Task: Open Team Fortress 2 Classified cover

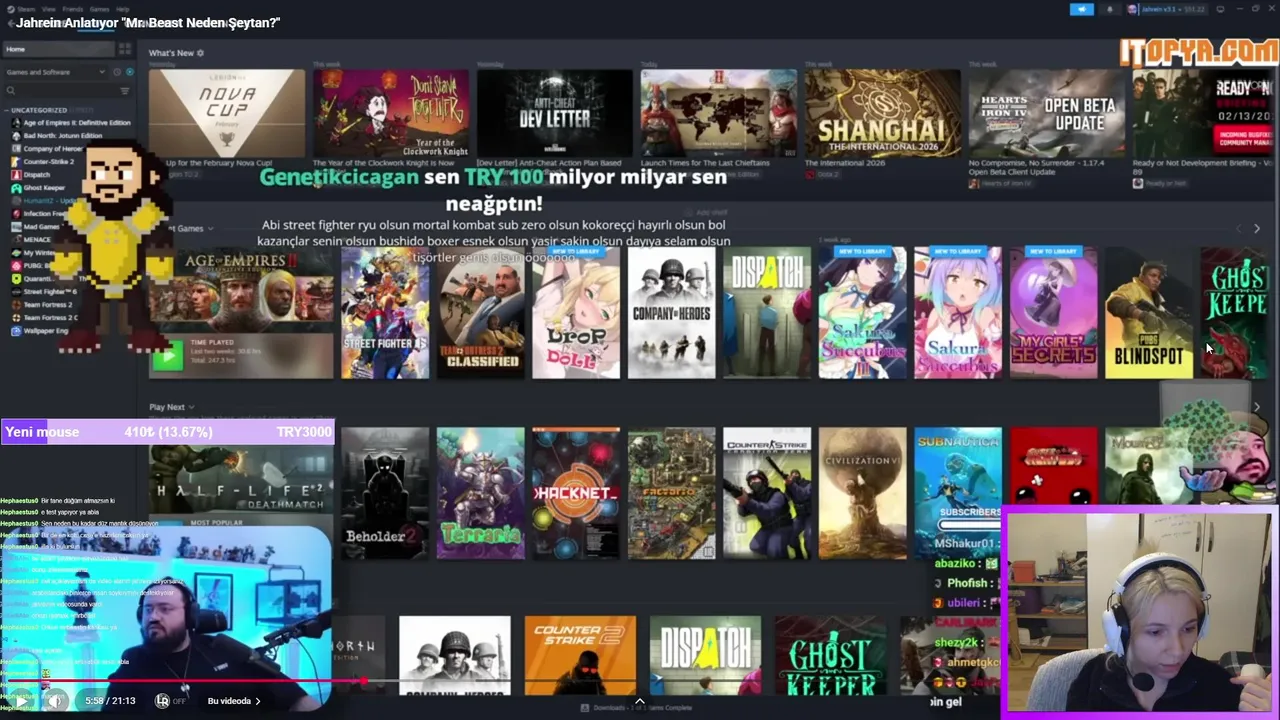Action: 480,313
